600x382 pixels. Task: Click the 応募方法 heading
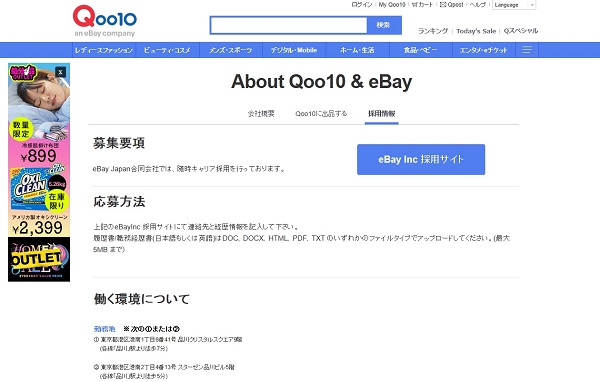click(119, 202)
